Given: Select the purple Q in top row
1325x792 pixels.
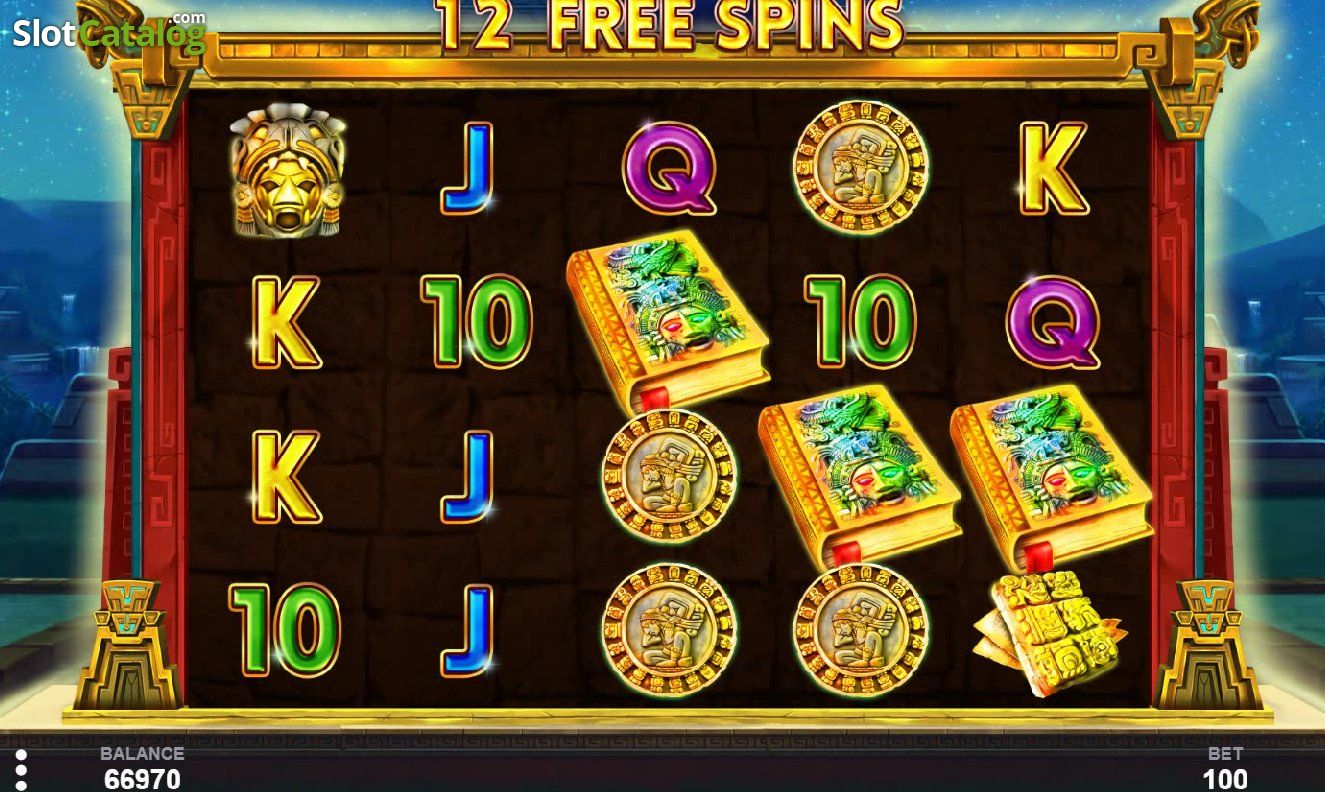Looking at the screenshot, I should 669,169.
